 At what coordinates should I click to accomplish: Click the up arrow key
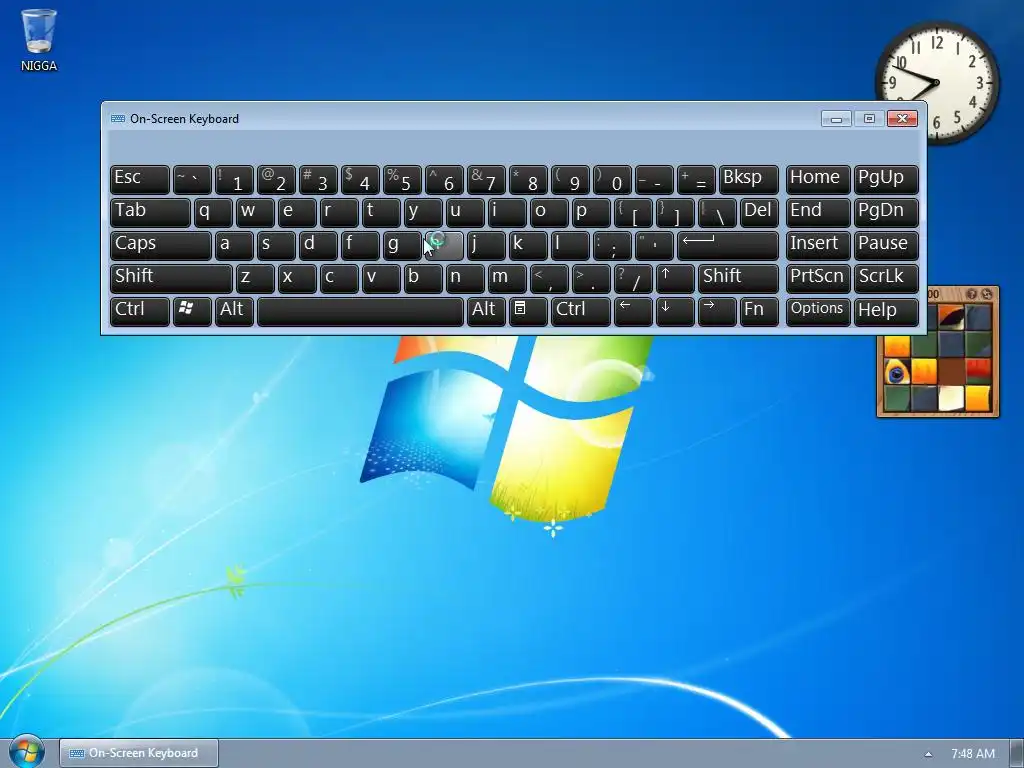coord(675,278)
